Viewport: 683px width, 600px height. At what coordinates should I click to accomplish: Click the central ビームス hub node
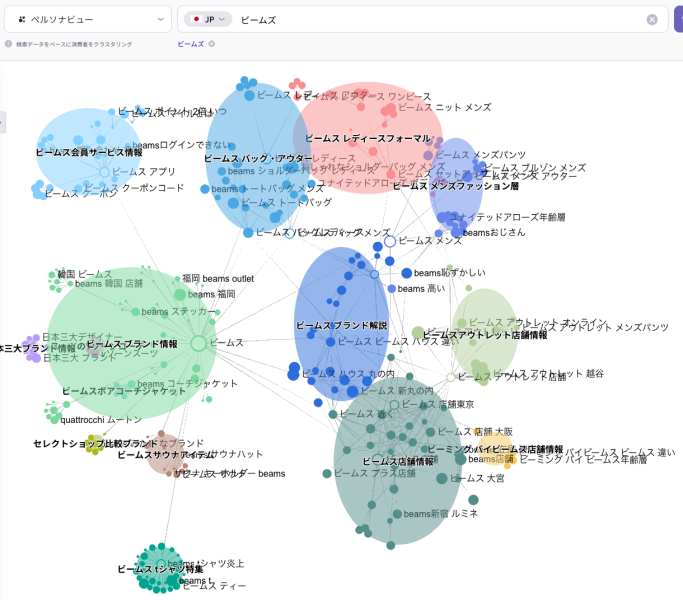pyautogui.click(x=198, y=343)
